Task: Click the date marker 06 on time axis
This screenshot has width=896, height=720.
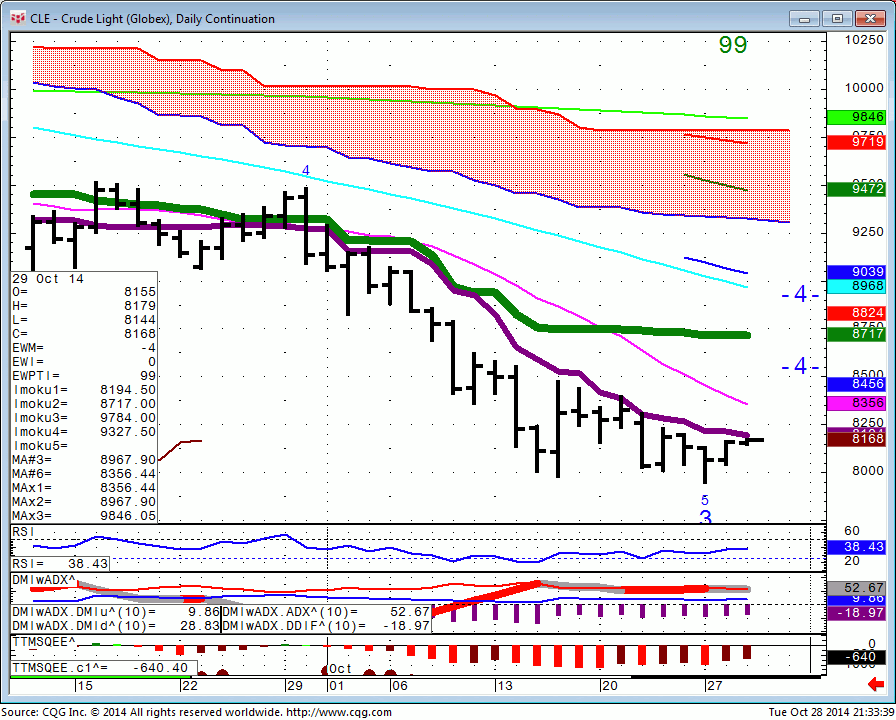Action: coord(399,686)
